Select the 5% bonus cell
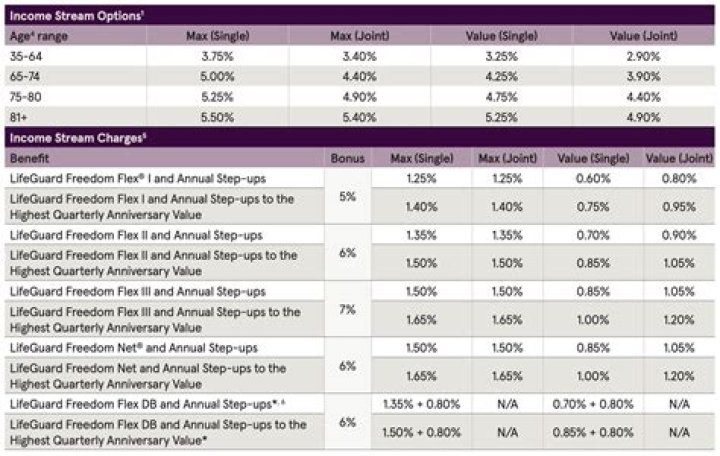 pyautogui.click(x=347, y=196)
